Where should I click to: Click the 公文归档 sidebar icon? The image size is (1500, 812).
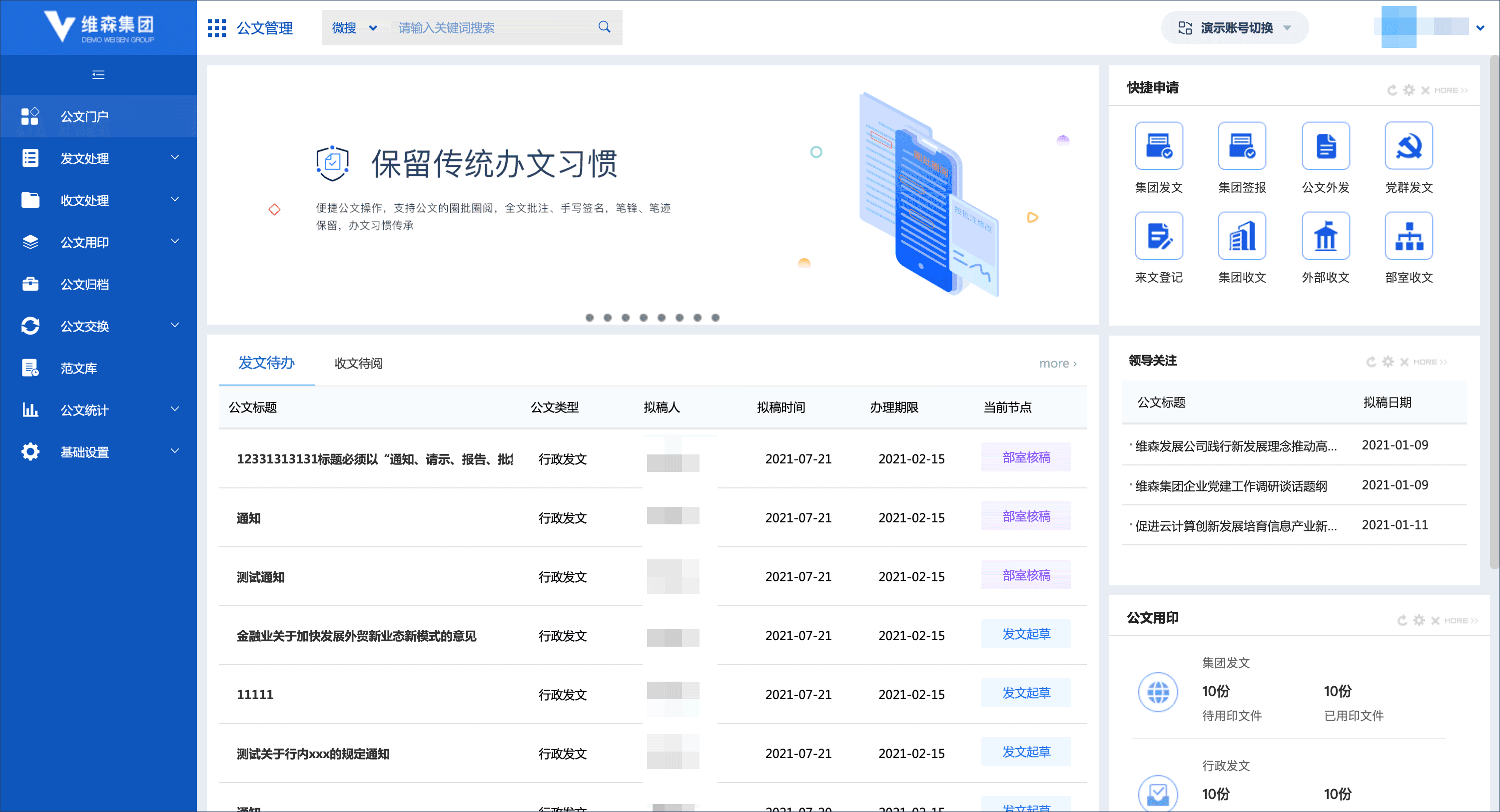29,284
